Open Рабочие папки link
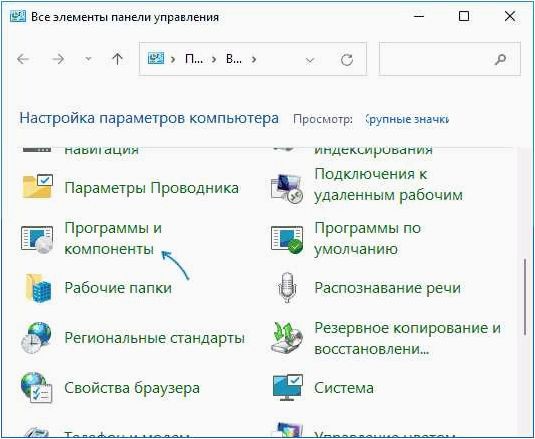Viewport: 535px width, 439px height. click(x=118, y=288)
